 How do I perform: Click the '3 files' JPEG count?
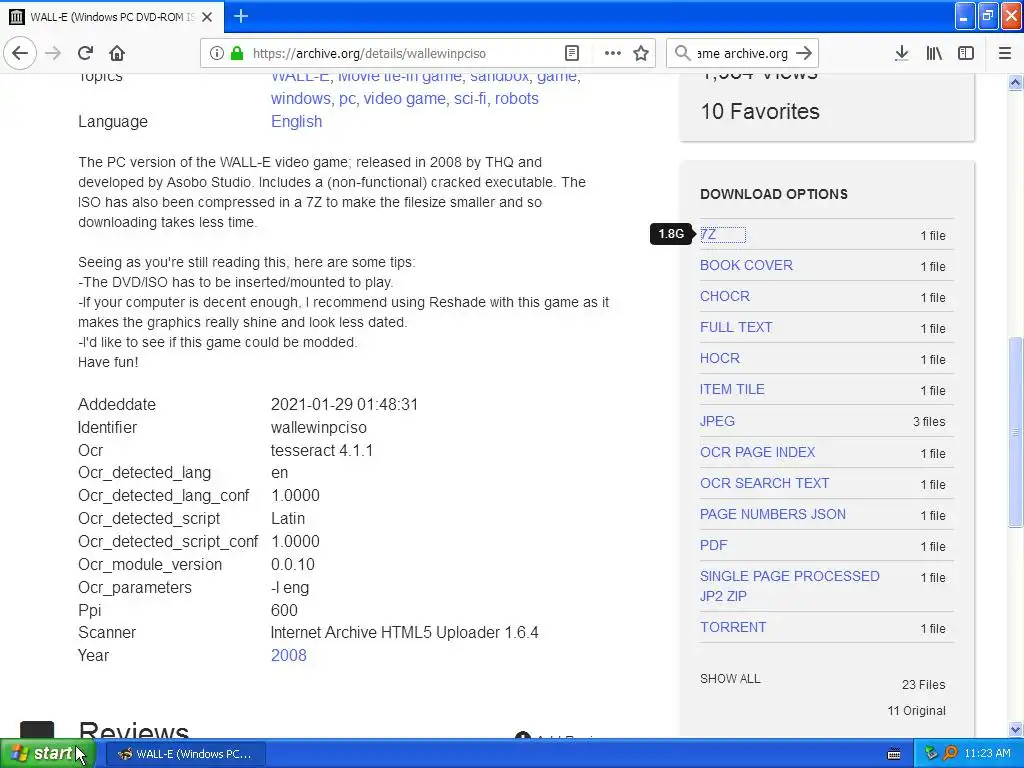point(929,422)
